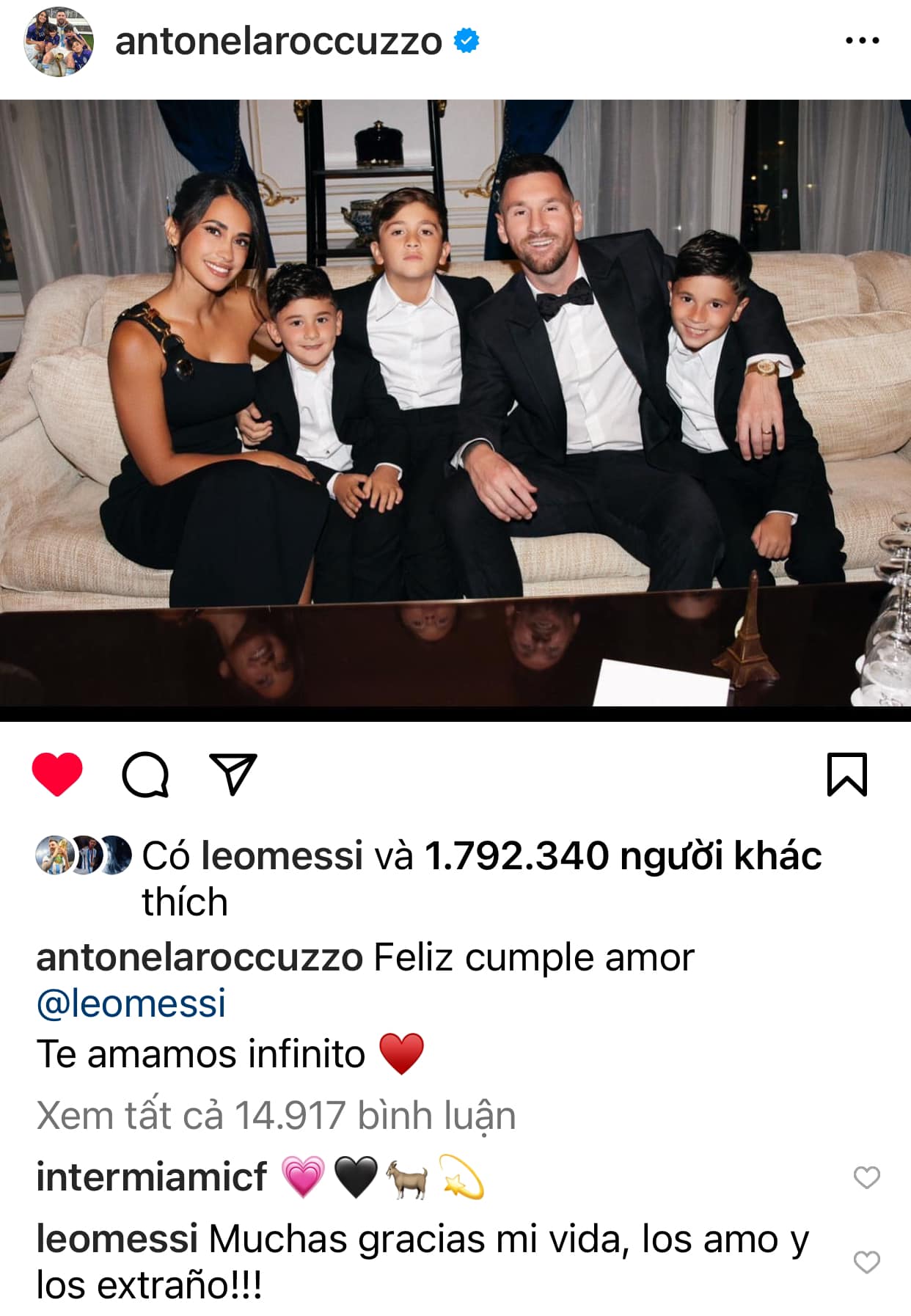The width and height of the screenshot is (911, 1316).
Task: Open the @leomessi mention in caption
Action: pyautogui.click(x=131, y=1004)
